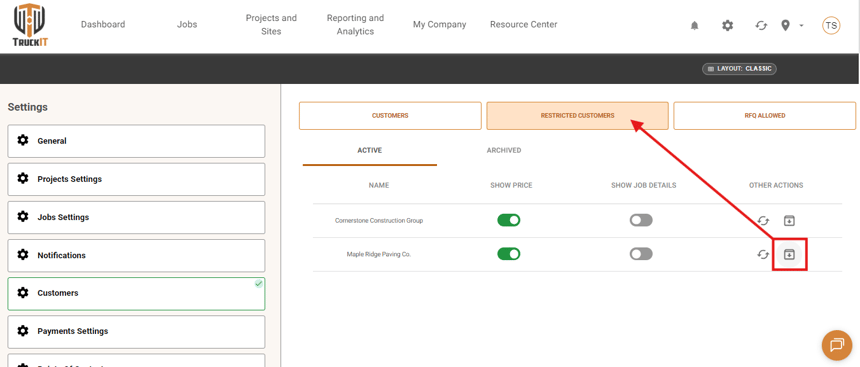
Task: Click the location pin icon
Action: [785, 25]
